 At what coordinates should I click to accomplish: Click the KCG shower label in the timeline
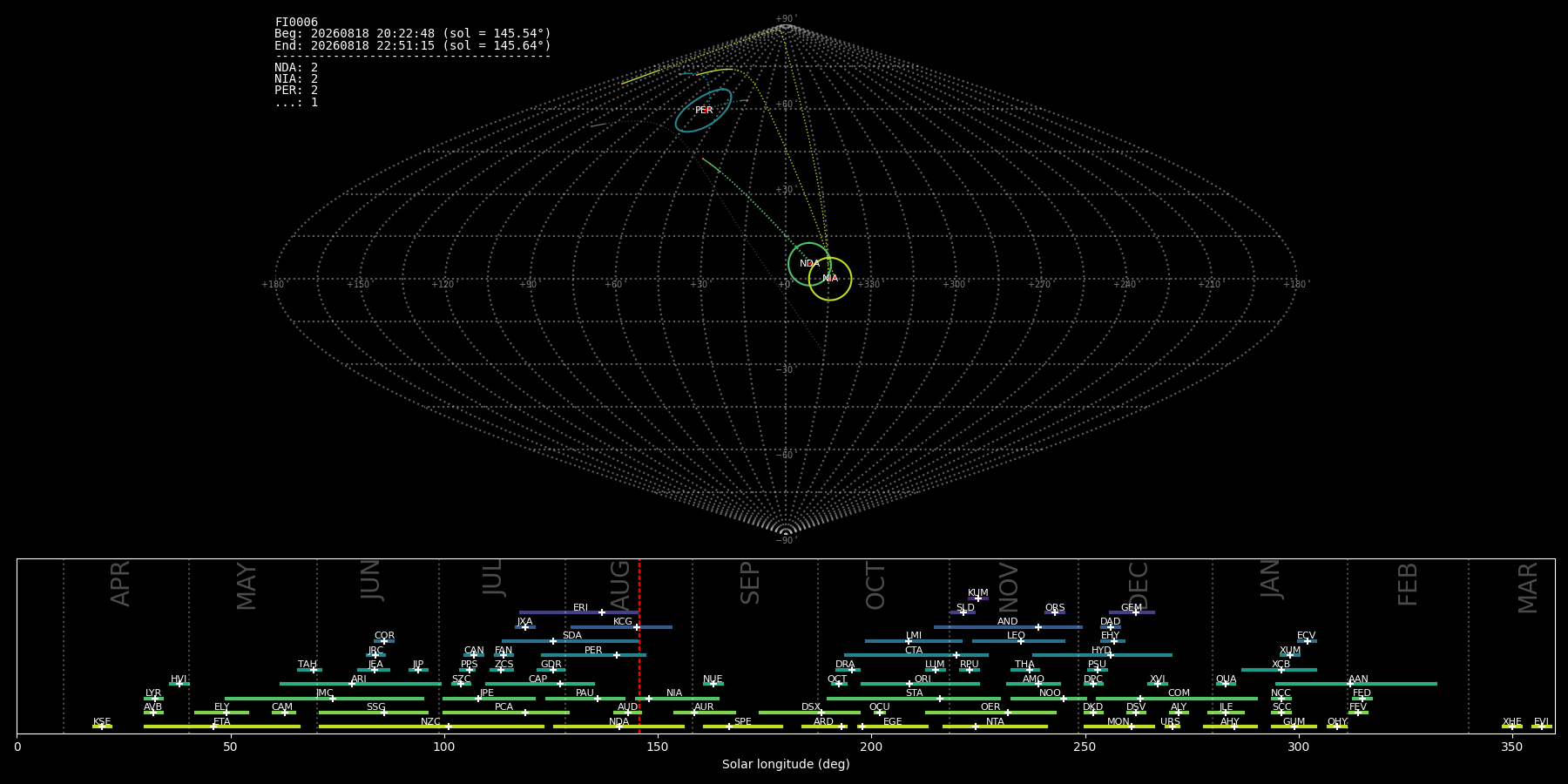click(623, 622)
